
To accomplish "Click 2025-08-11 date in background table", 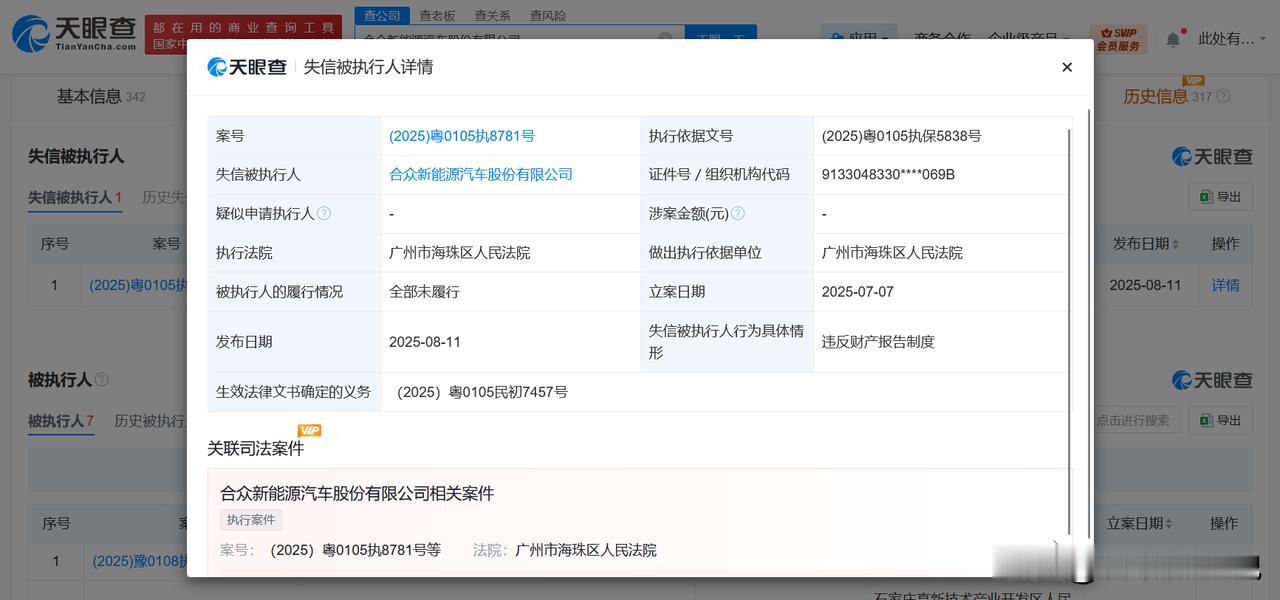I will pos(1145,285).
